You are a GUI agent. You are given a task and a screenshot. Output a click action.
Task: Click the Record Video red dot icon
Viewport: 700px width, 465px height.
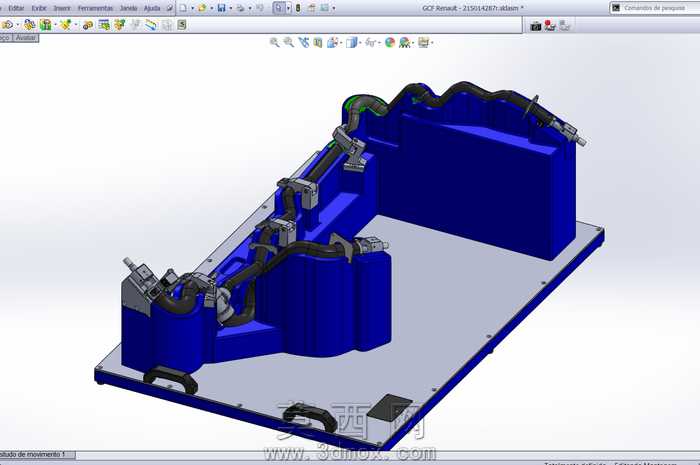pyautogui.click(x=550, y=26)
